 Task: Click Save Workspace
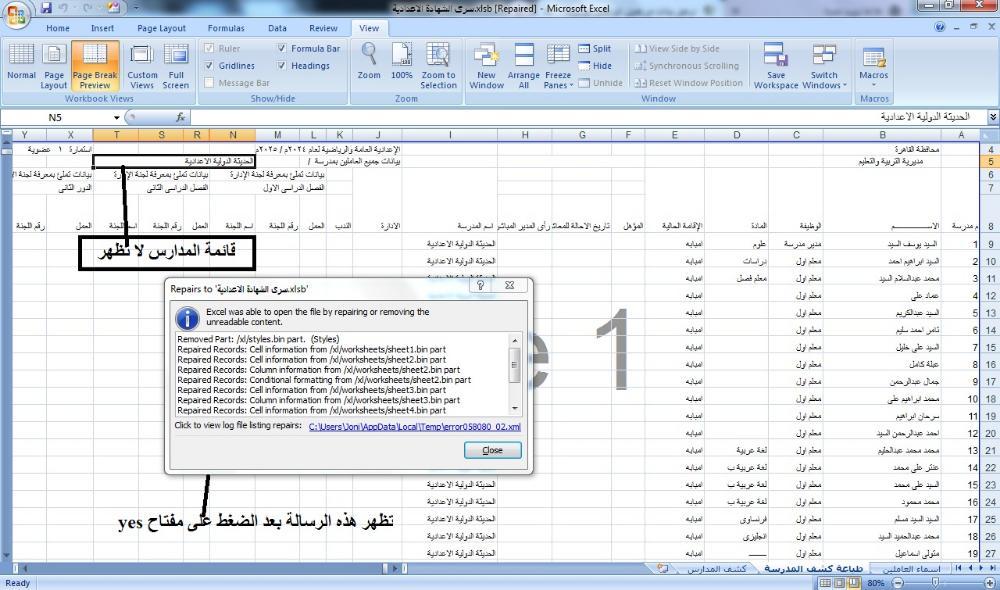pyautogui.click(x=776, y=66)
